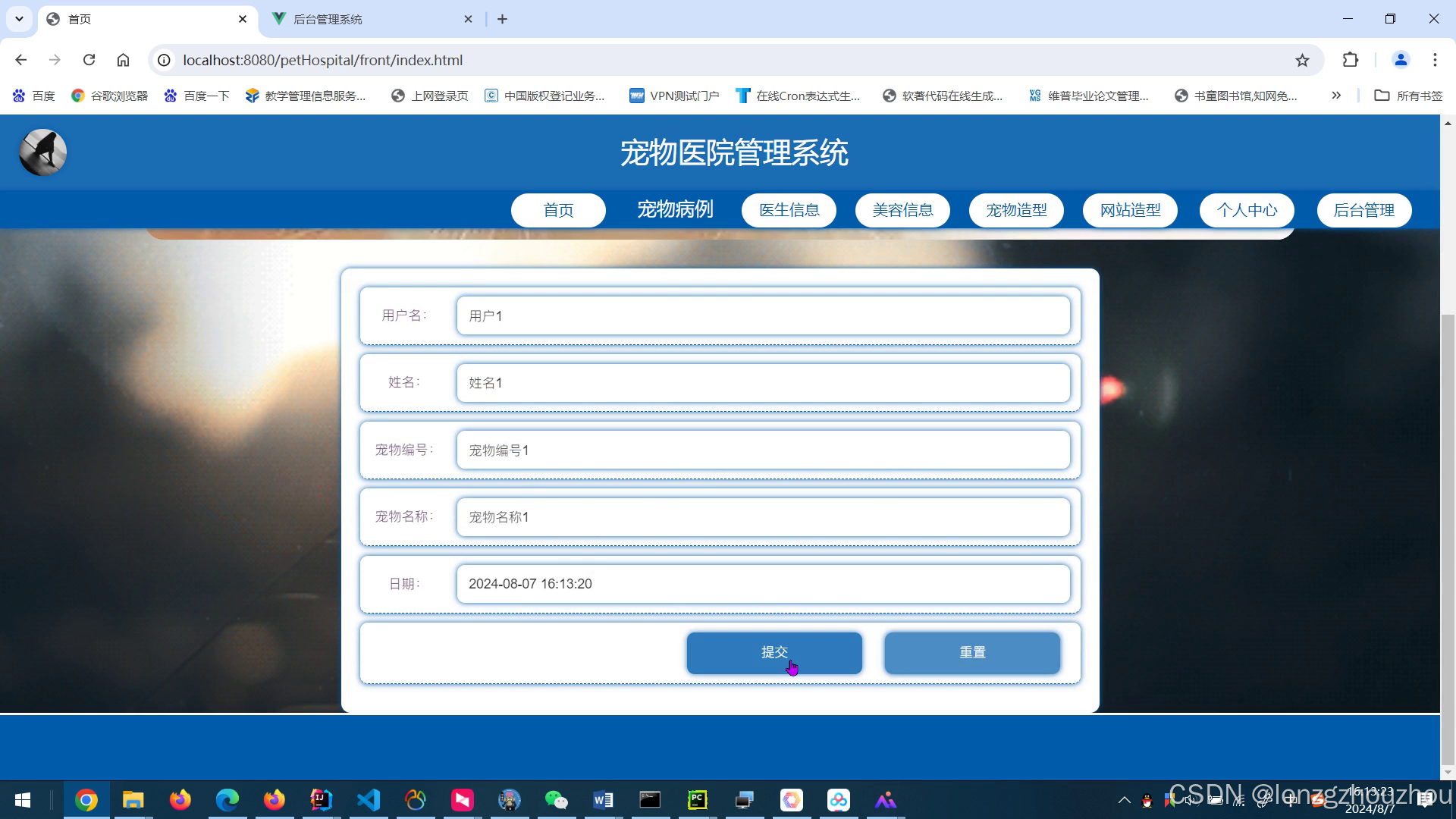The height and width of the screenshot is (819, 1456).
Task: Open the Chrome three-dot menu
Action: pyautogui.click(x=1435, y=60)
